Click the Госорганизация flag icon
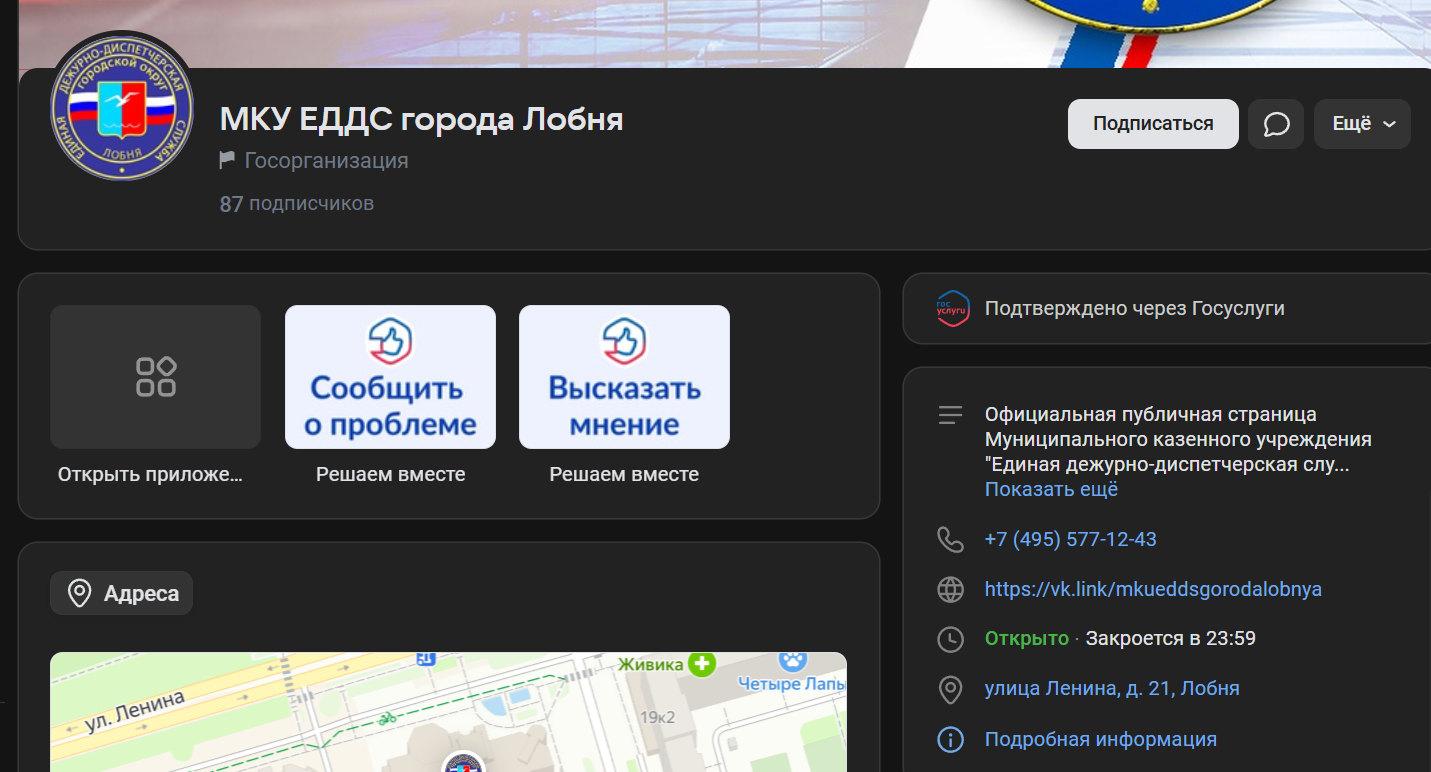Image resolution: width=1431 pixels, height=772 pixels. (x=228, y=160)
